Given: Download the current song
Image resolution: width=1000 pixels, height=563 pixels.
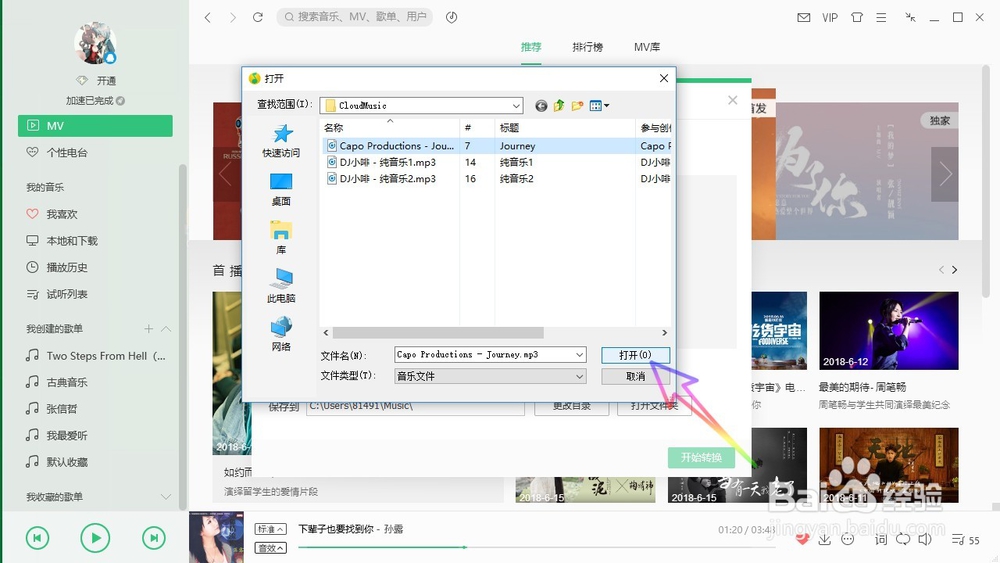Looking at the screenshot, I should pos(825,539).
